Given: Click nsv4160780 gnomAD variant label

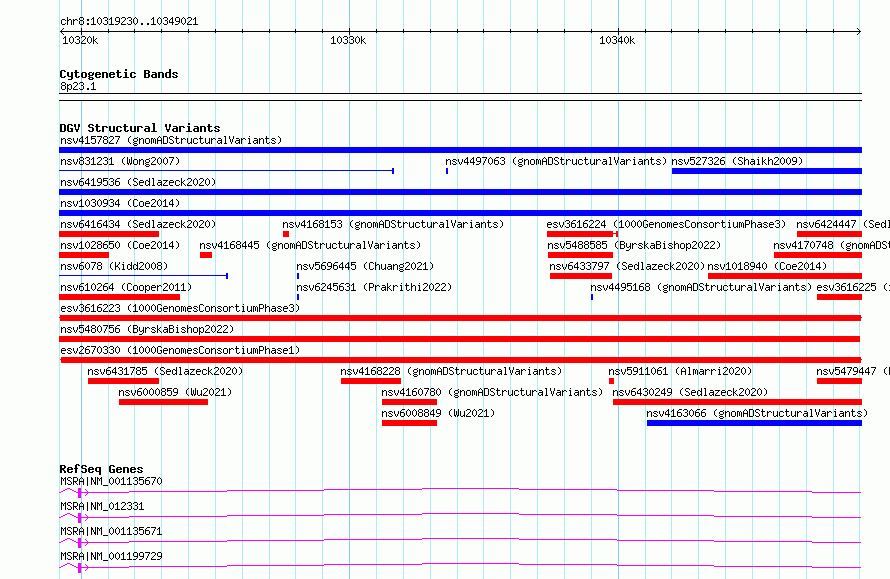Looking at the screenshot, I should 492,392.
